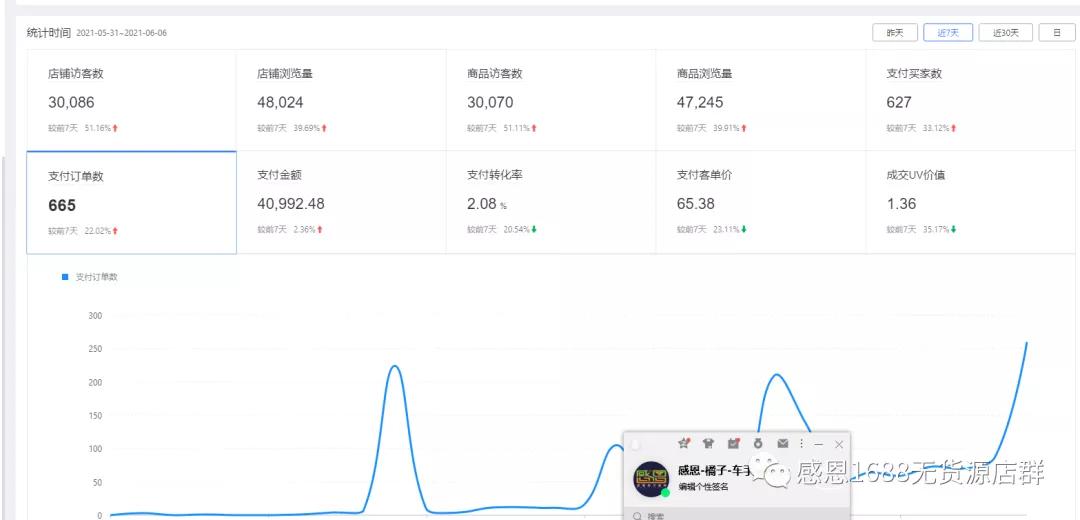
Task: Click the 1.36 UV value figure
Action: (x=902, y=204)
